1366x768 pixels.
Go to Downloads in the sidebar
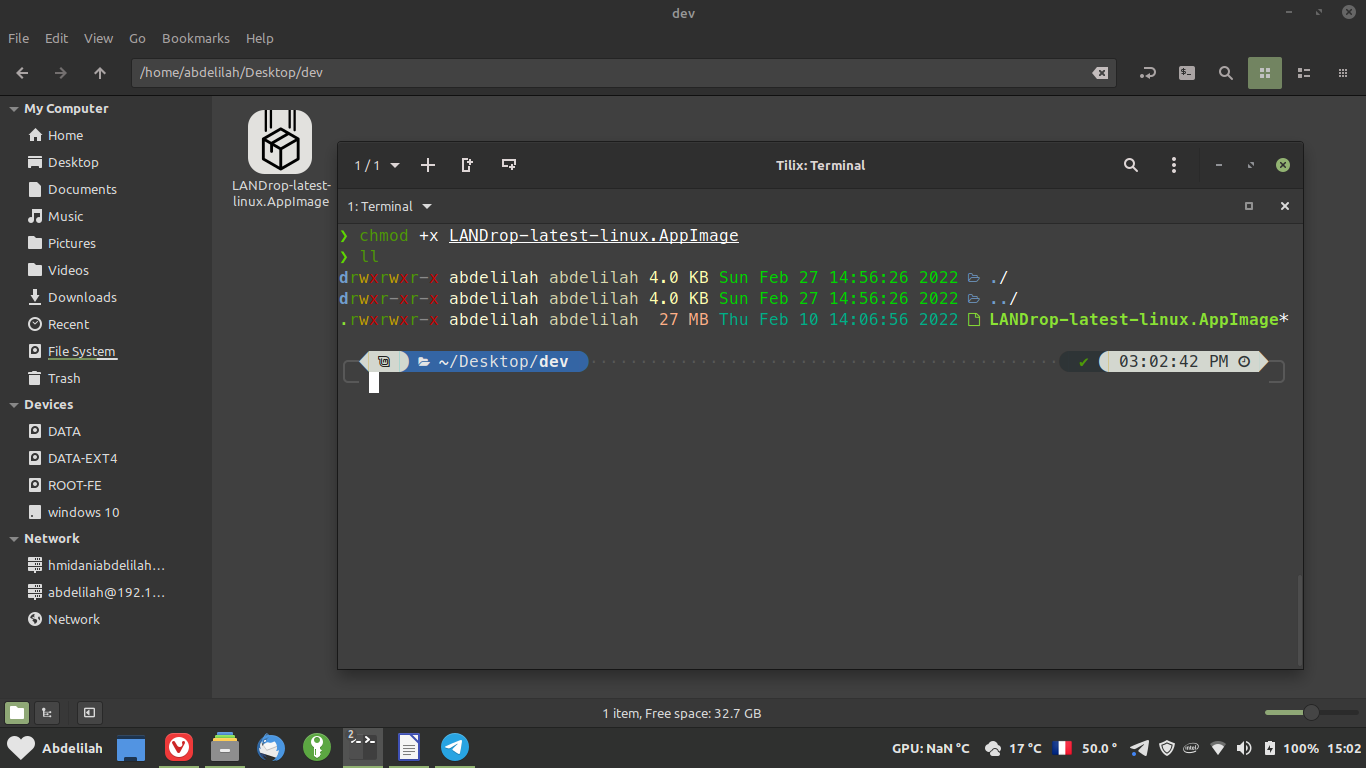click(82, 297)
